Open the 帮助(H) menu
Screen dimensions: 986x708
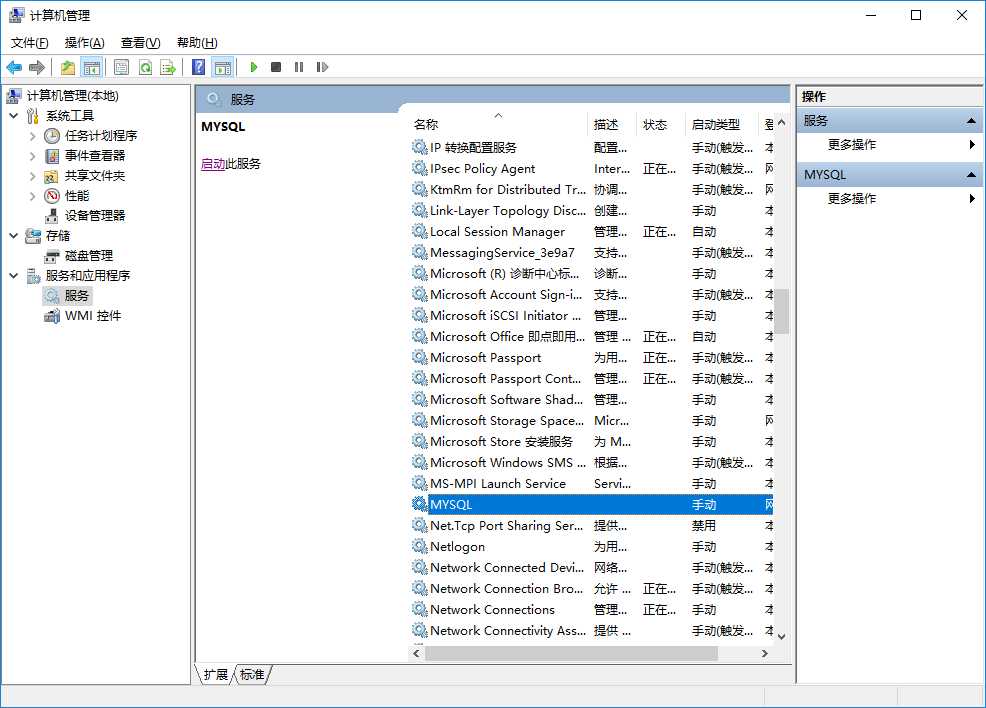(x=197, y=43)
